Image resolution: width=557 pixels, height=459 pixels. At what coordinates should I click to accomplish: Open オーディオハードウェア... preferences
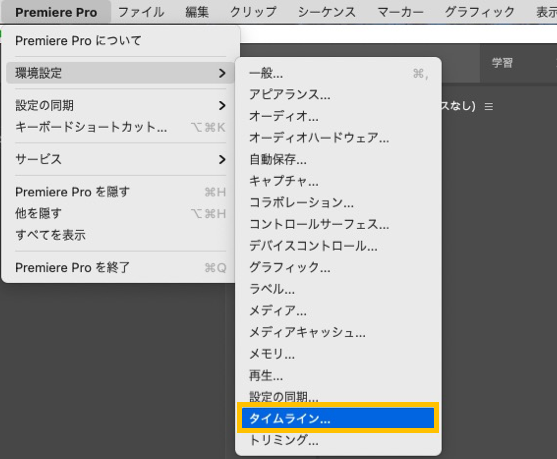pyautogui.click(x=338, y=137)
